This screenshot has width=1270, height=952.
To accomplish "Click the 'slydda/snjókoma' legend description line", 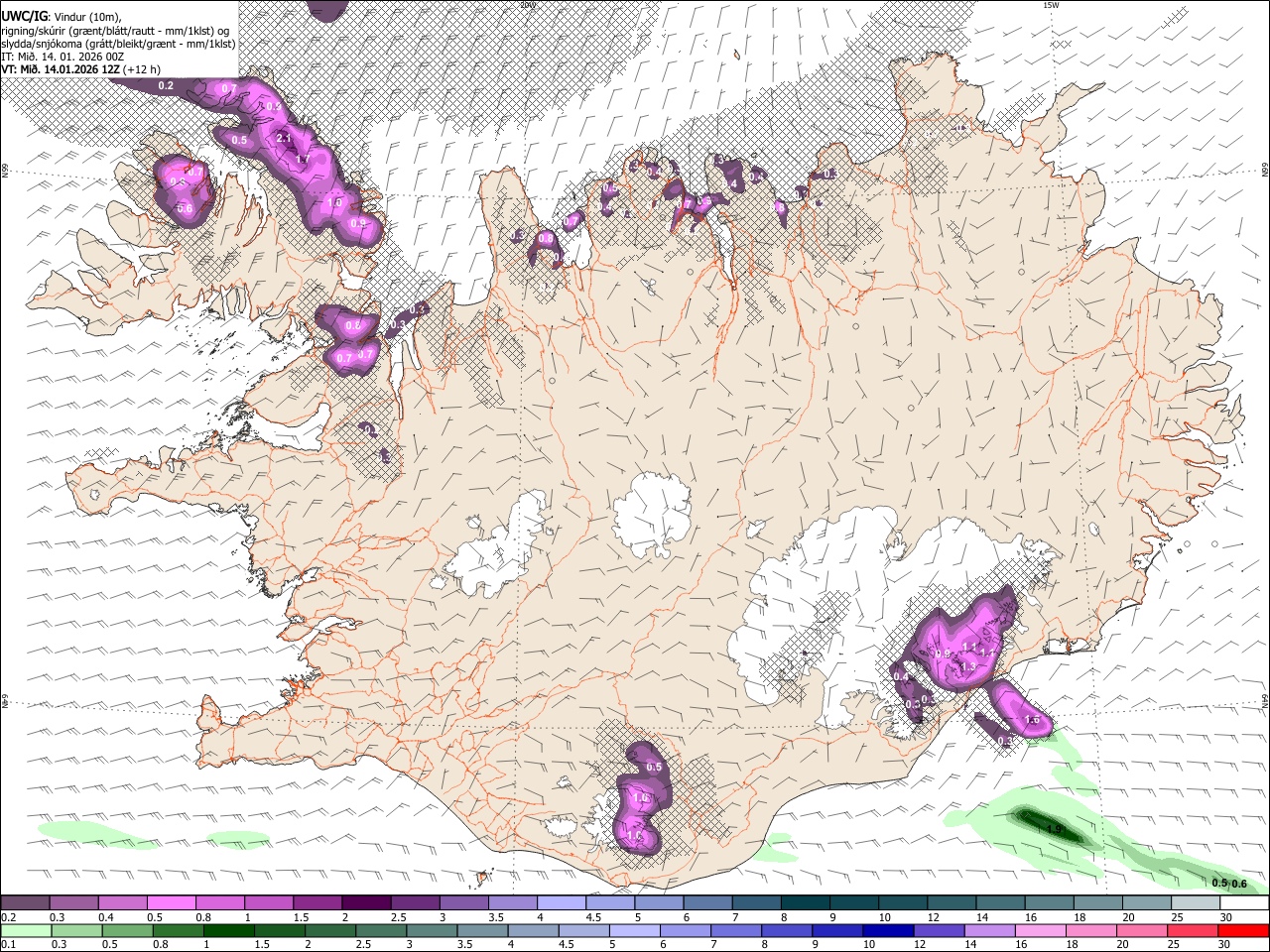I will [118, 44].
